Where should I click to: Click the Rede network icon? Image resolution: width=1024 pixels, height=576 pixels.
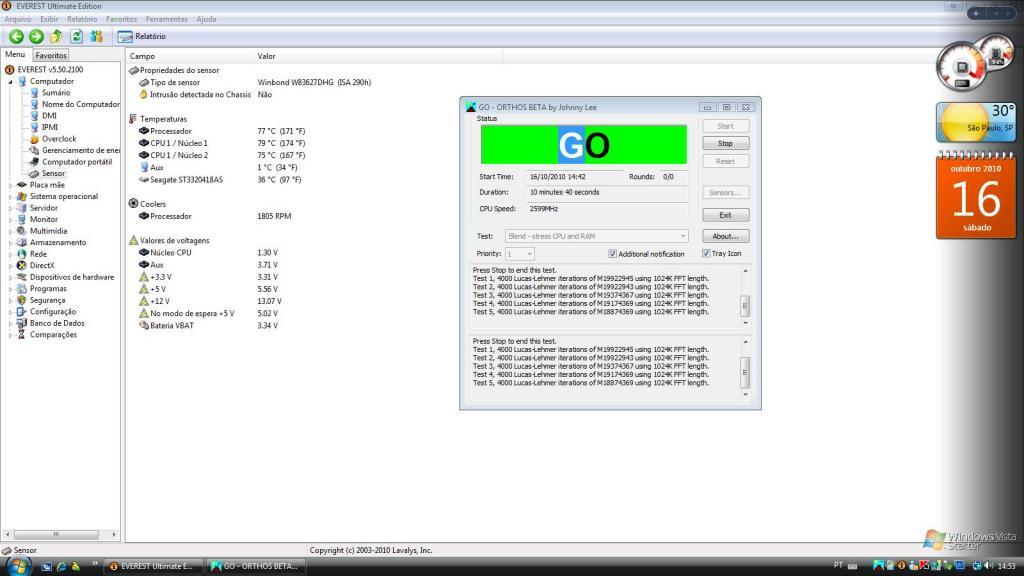[x=22, y=253]
